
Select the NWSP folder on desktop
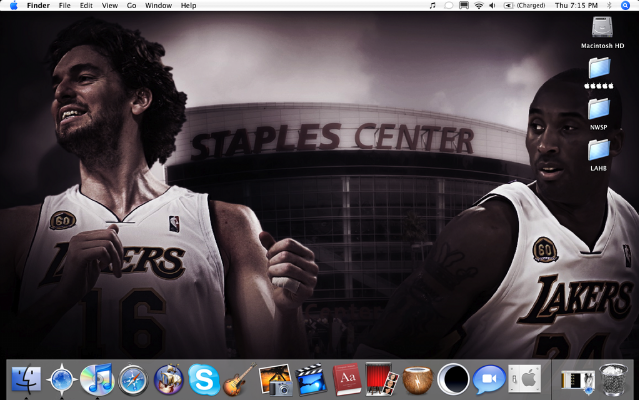[x=599, y=108]
